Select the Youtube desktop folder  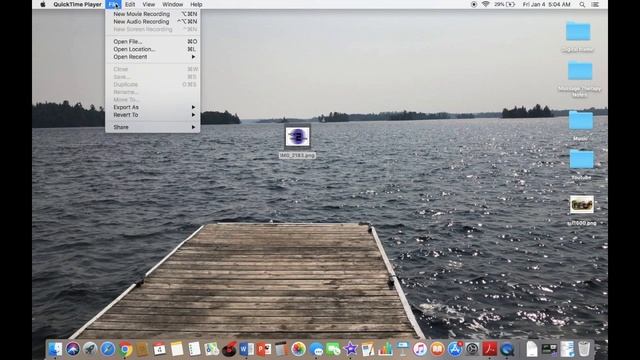point(581,159)
